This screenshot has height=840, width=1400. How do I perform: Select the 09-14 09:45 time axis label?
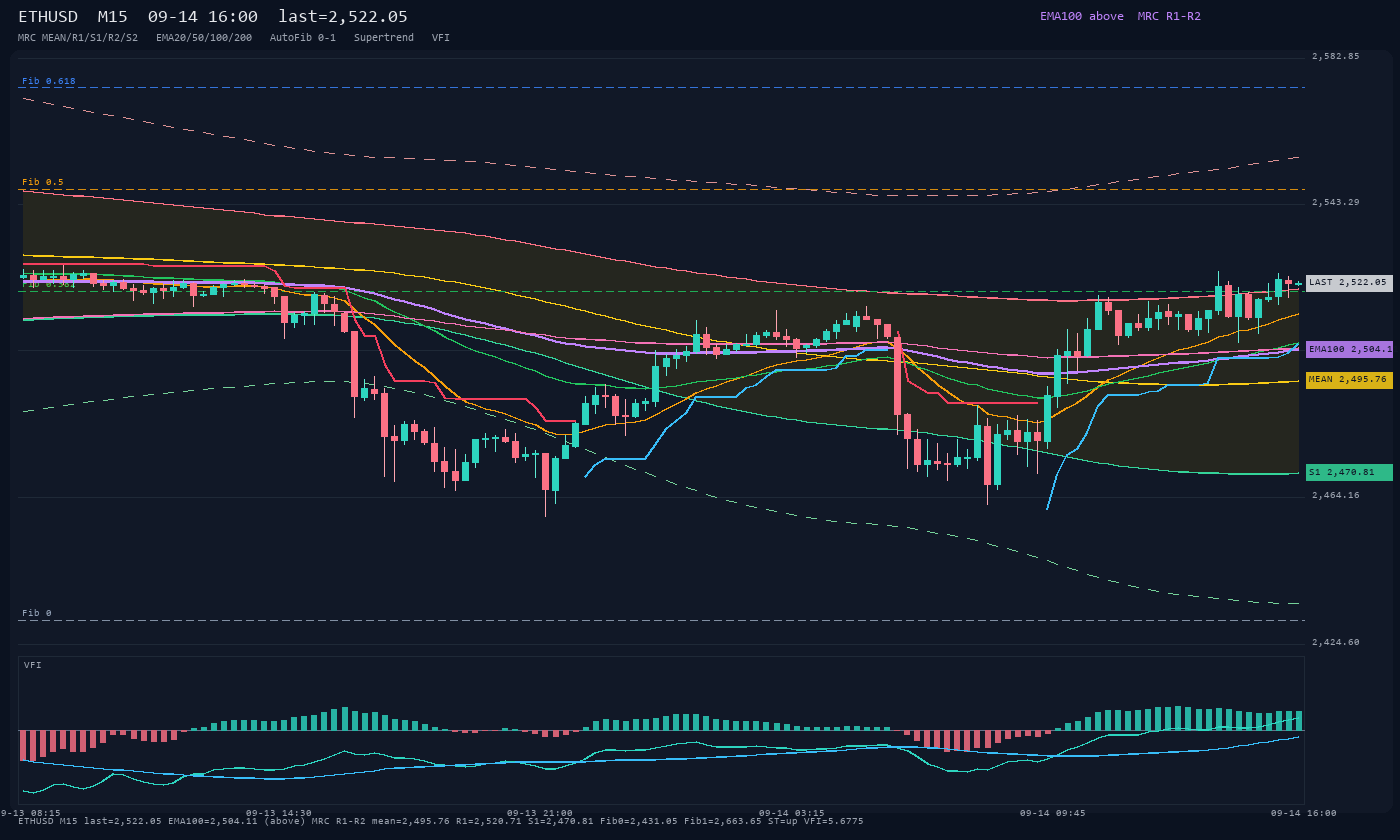[x=1053, y=813]
